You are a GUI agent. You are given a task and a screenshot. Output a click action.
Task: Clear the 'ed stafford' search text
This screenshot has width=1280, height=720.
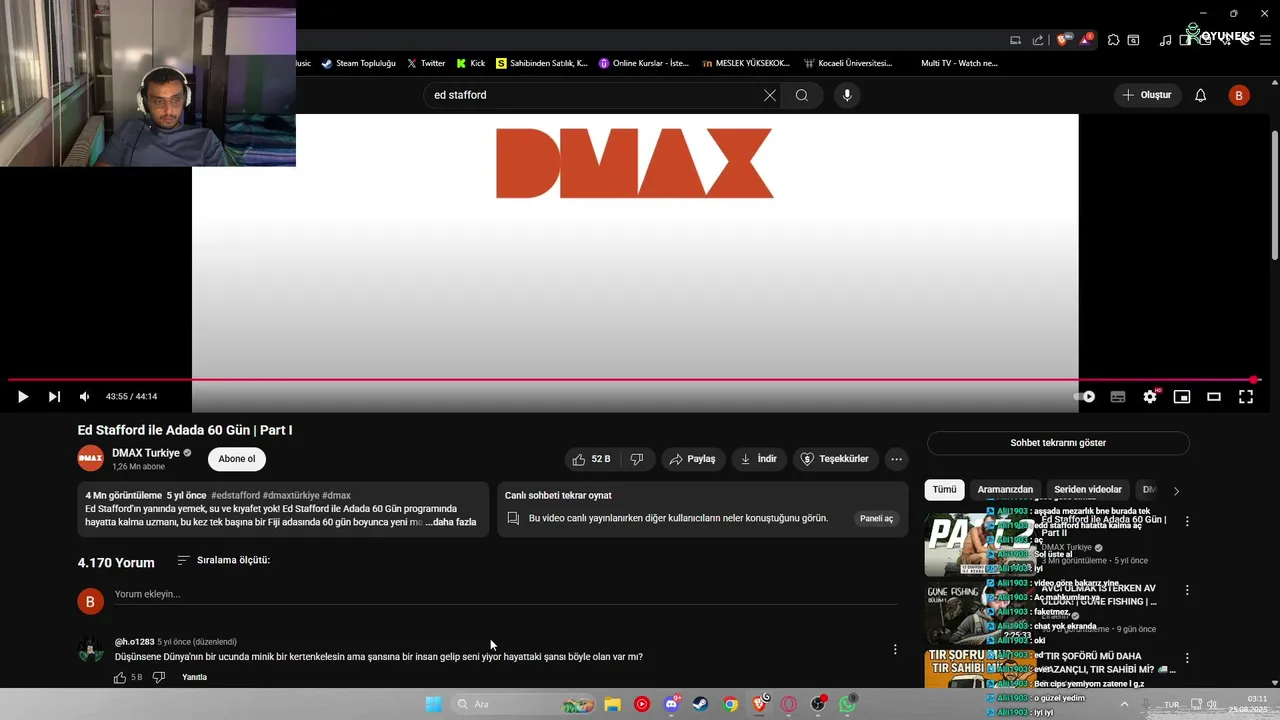coord(770,95)
